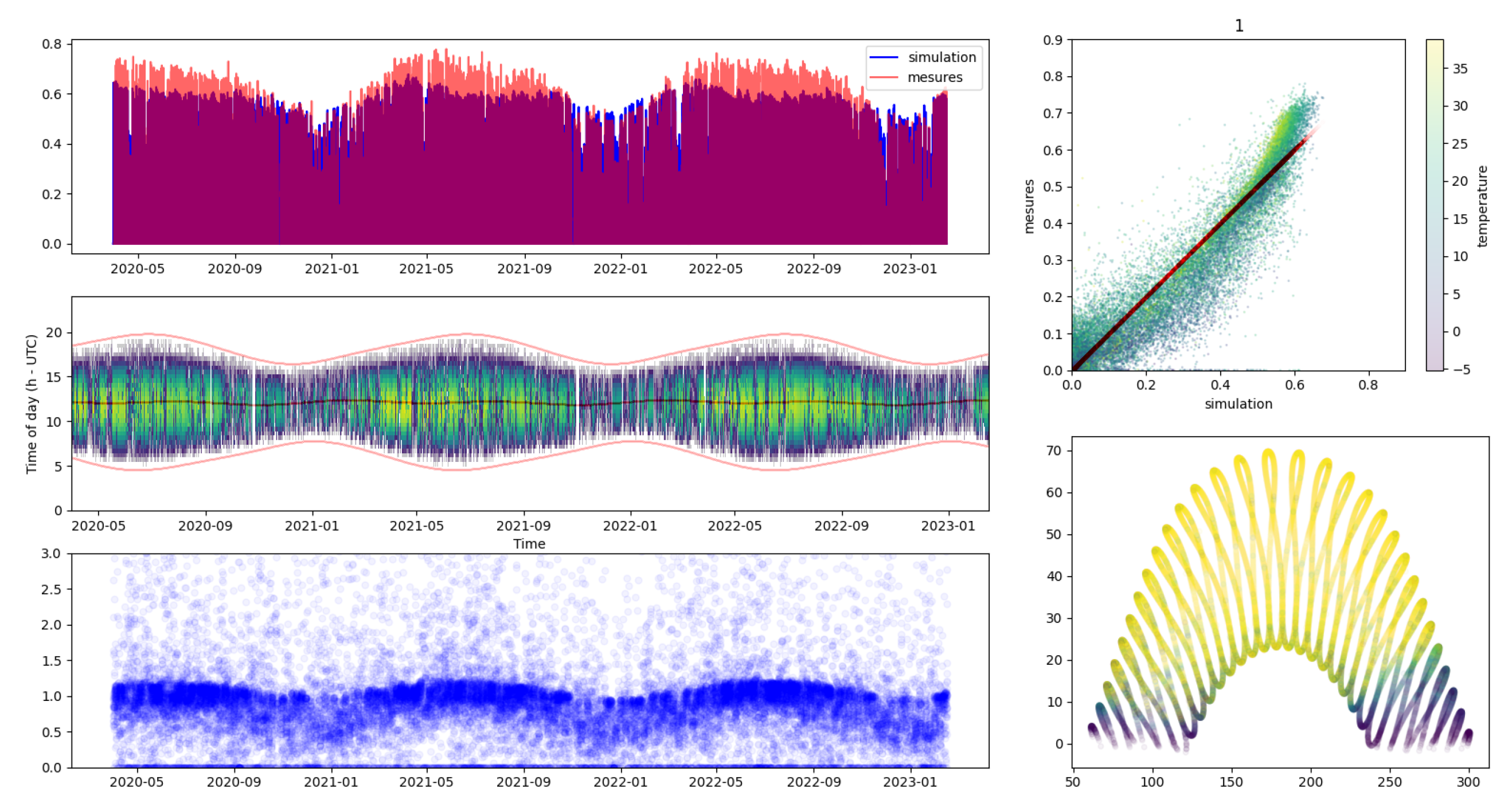
Task: Click the 'Time of day (h - UTC)' axis label
Action: 31,403
